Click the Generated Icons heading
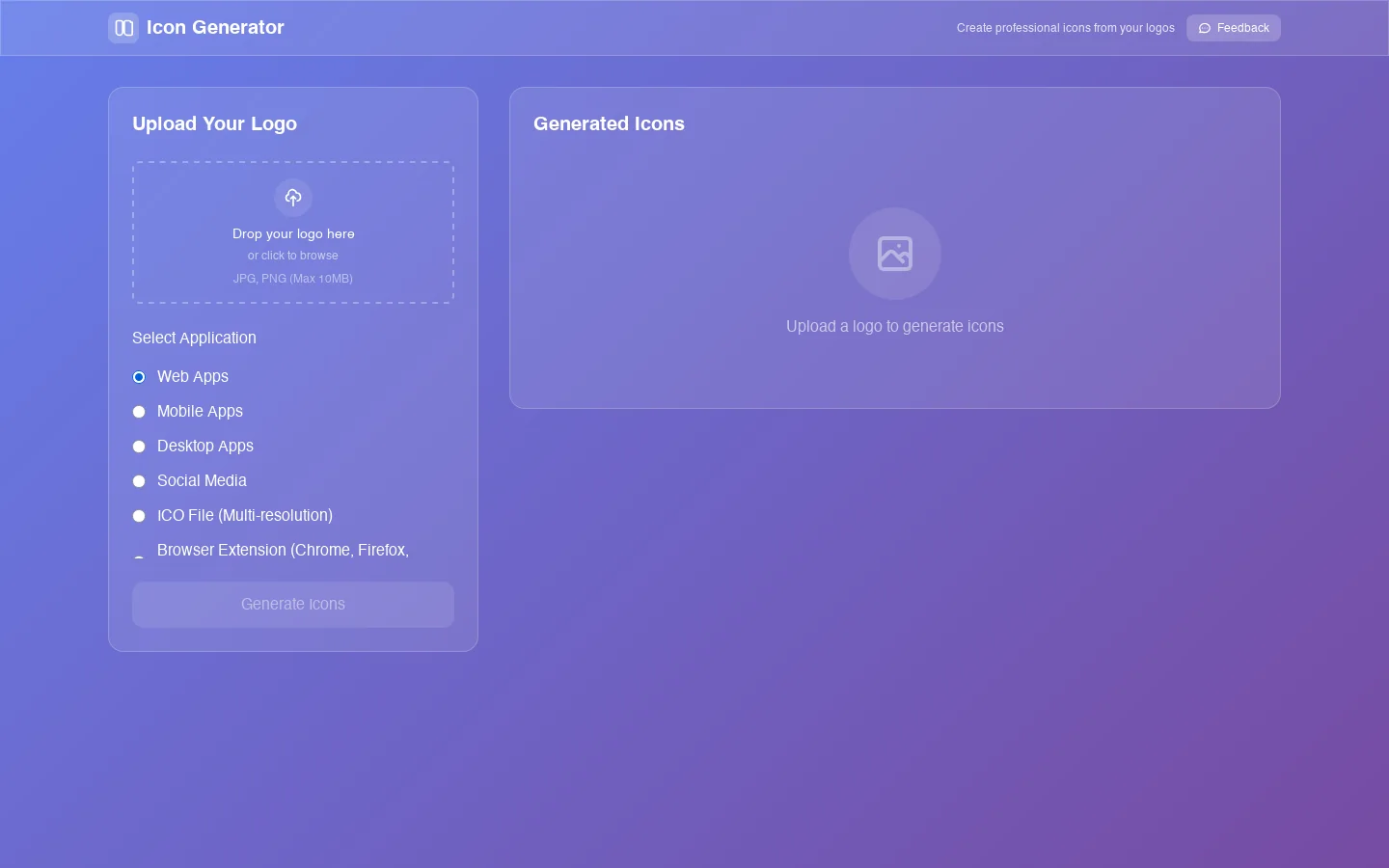Viewport: 1389px width, 868px height. 609,123
